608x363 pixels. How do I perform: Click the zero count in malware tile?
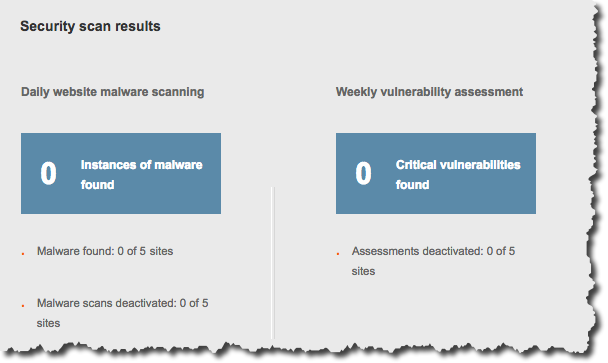[x=48, y=173]
